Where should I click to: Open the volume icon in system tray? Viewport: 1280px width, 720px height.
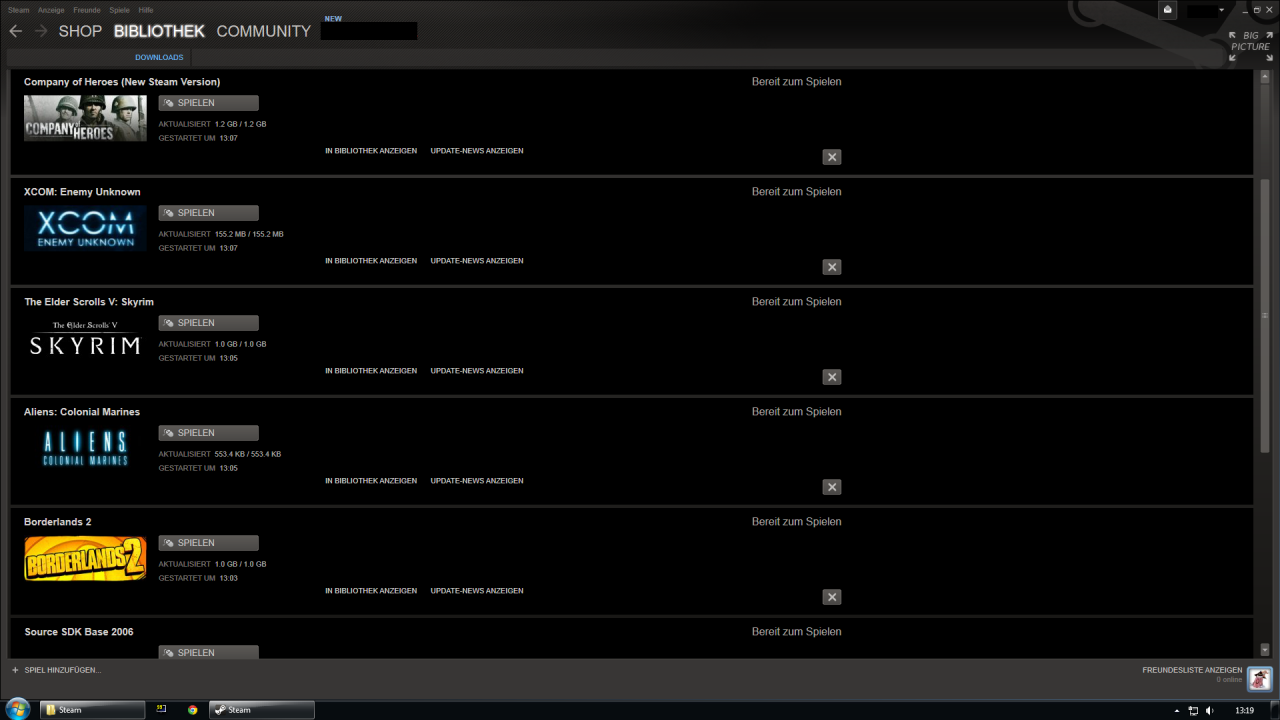[x=1210, y=710]
